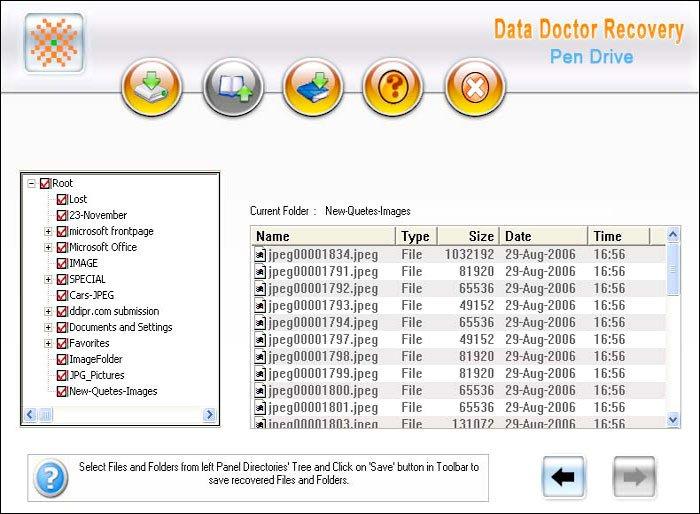The image size is (700, 514).
Task: Select the New-Quetes-Images folder label
Action: (x=113, y=391)
